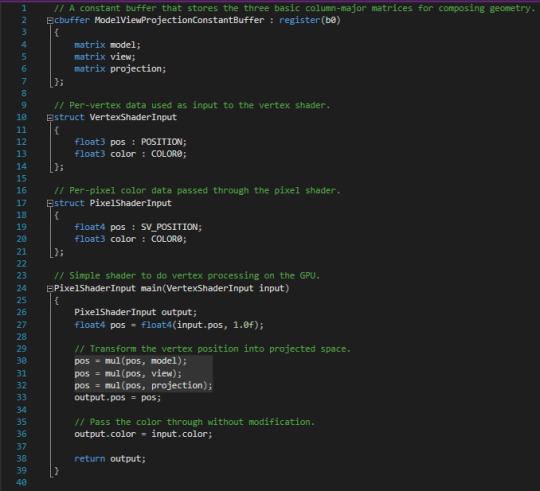Click the 1.0f literal on line 27
The width and height of the screenshot is (540, 491).
click(243, 325)
